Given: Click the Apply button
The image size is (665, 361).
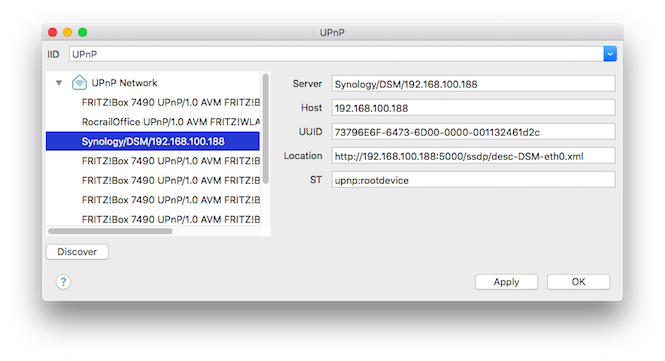Looking at the screenshot, I should coord(506,282).
